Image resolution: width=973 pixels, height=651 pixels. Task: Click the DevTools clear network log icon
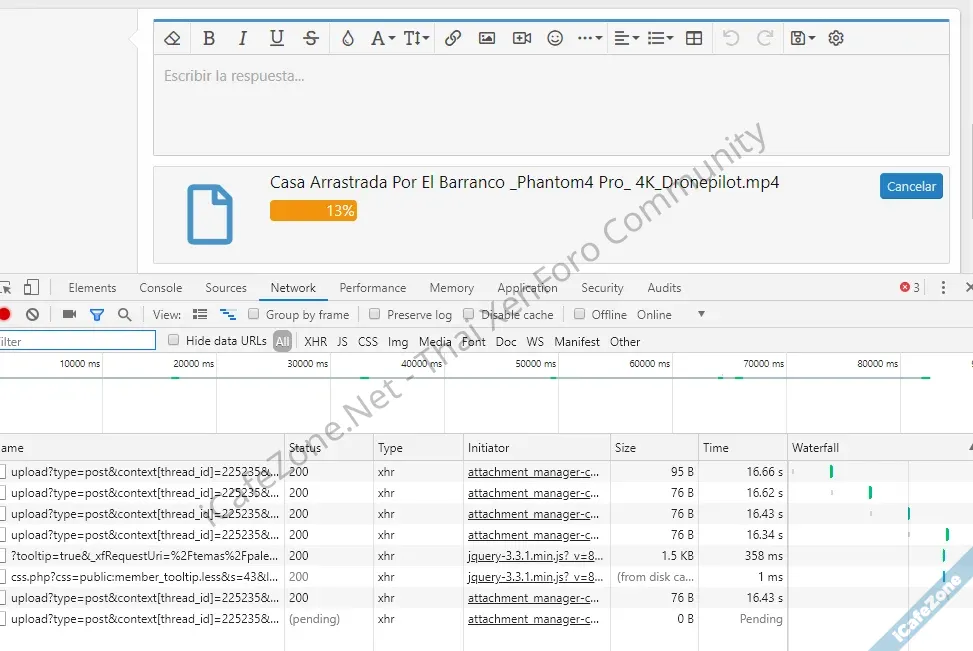(32, 314)
